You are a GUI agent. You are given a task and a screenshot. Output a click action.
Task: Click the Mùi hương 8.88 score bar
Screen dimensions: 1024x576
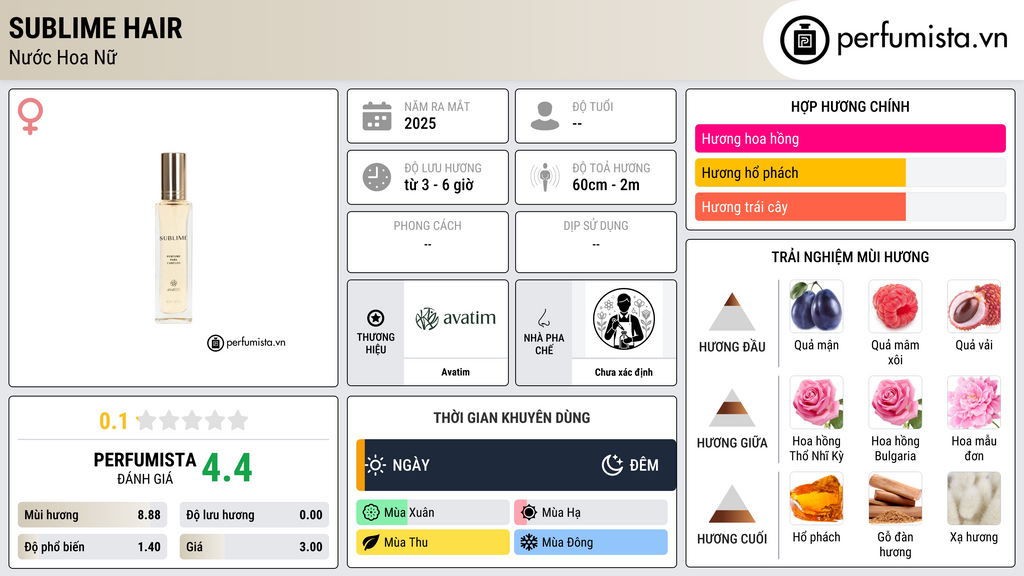pyautogui.click(x=92, y=515)
